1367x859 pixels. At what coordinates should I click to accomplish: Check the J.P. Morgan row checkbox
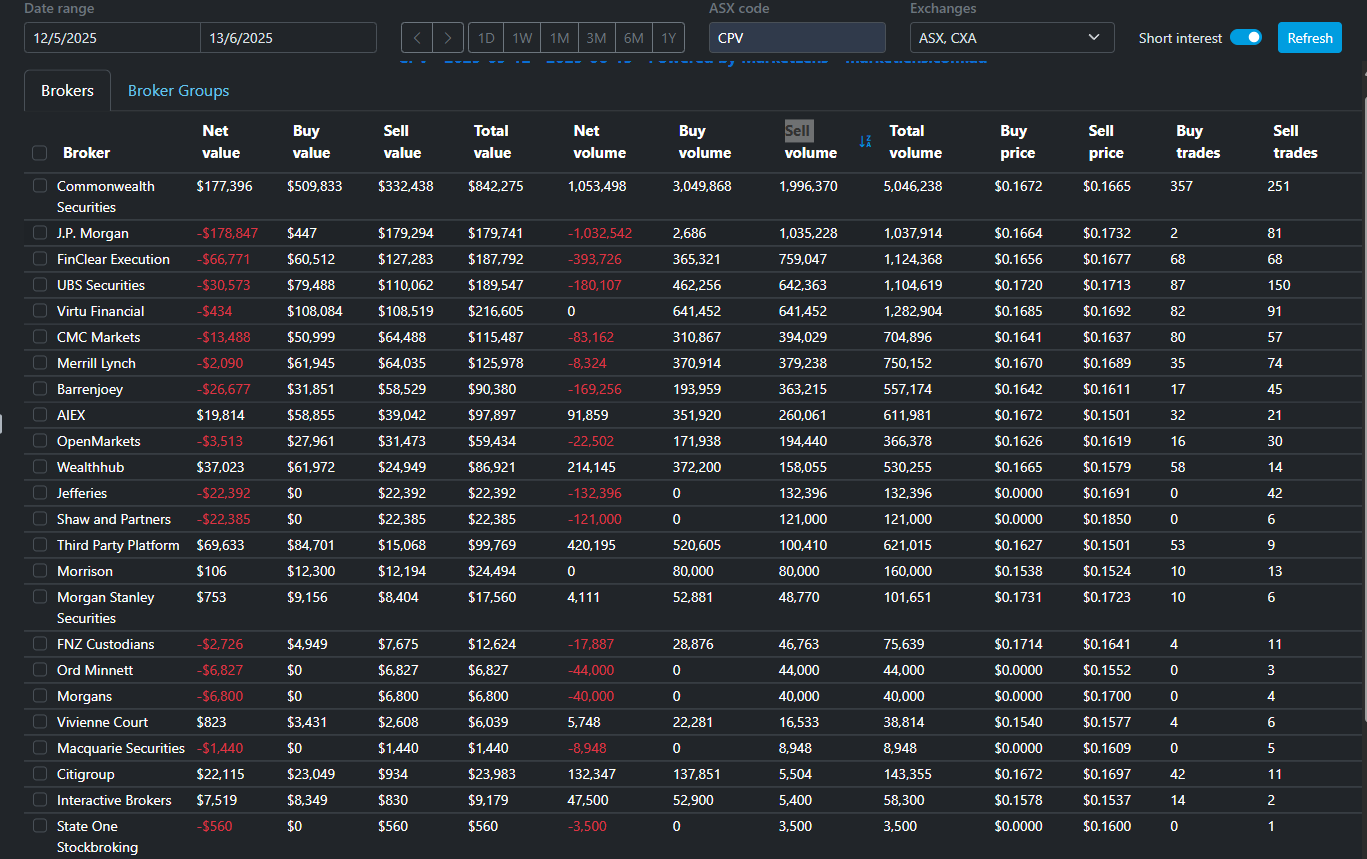coord(40,233)
